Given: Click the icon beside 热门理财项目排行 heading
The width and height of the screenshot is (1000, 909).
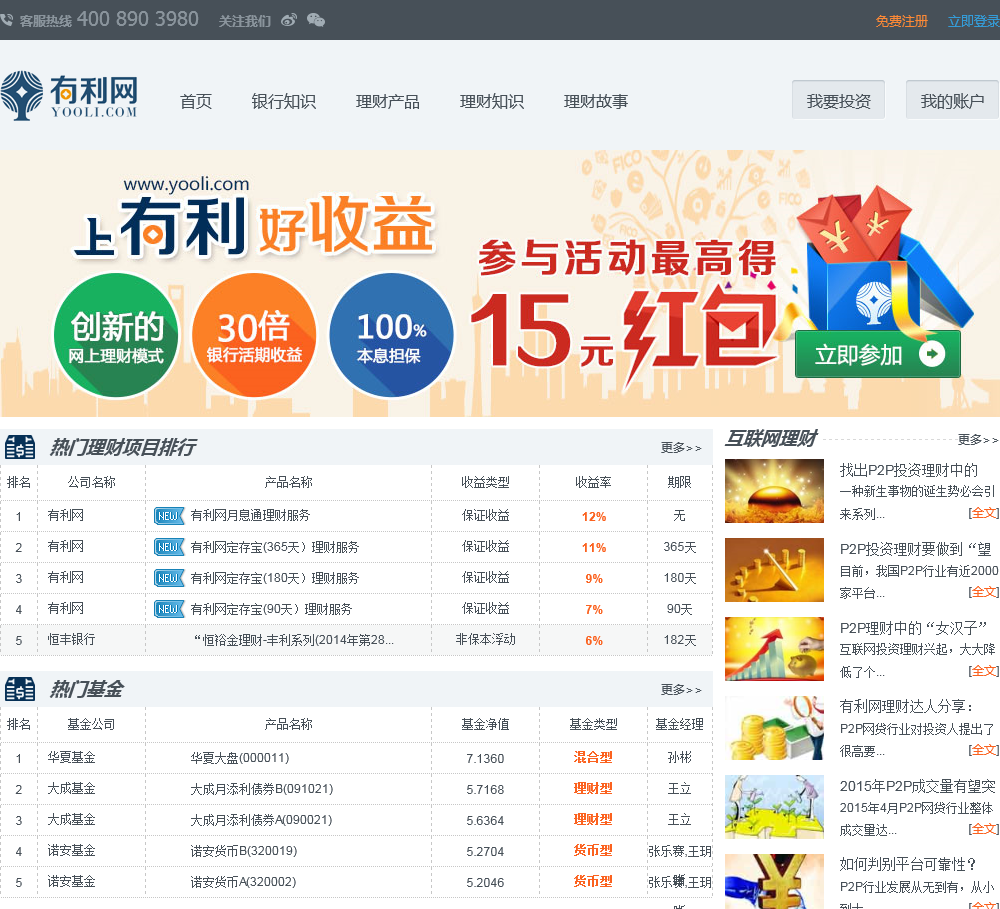Looking at the screenshot, I should coord(20,447).
